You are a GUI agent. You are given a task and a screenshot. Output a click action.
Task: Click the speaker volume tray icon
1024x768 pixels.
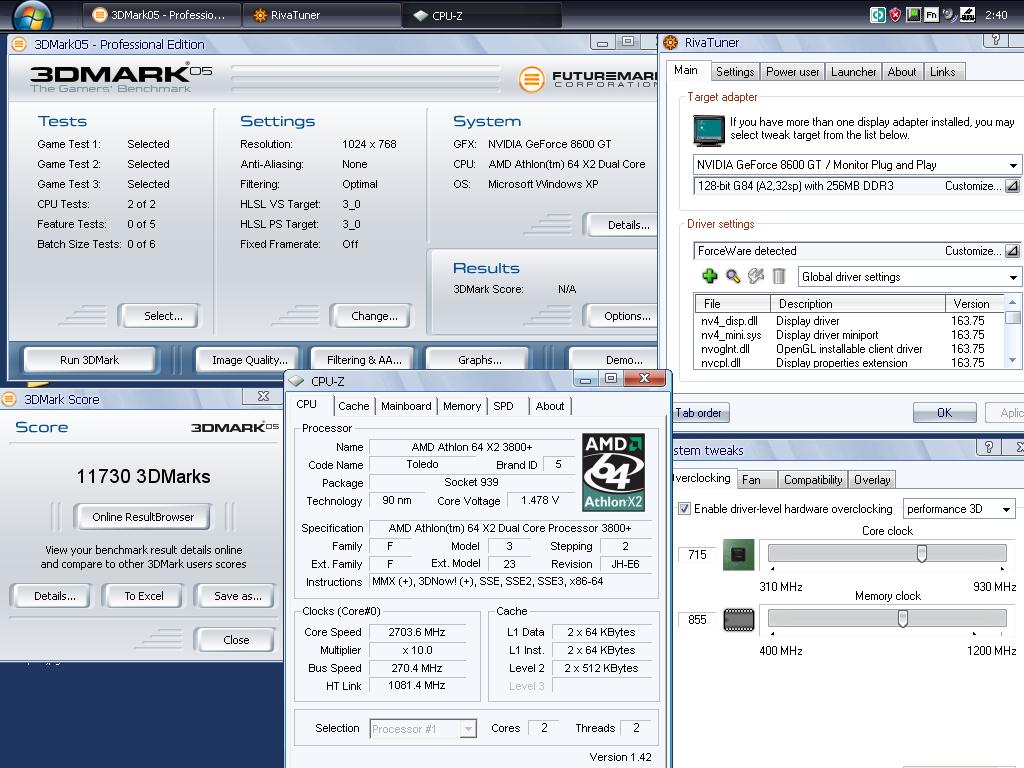tap(949, 14)
